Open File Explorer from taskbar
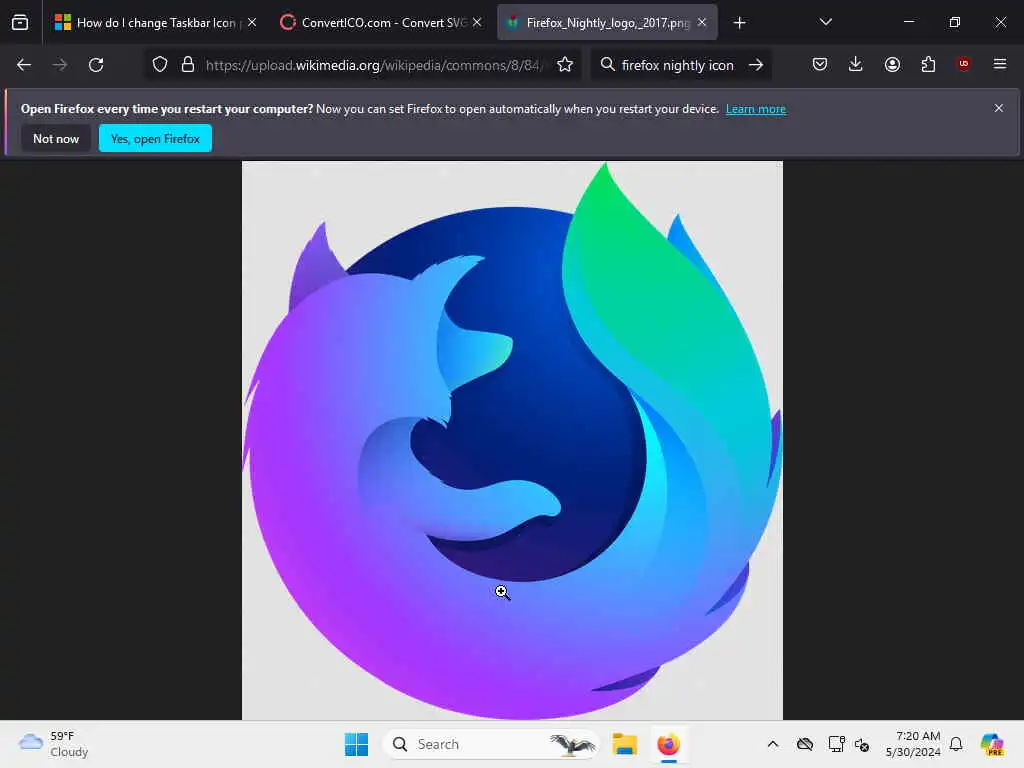 (x=624, y=744)
